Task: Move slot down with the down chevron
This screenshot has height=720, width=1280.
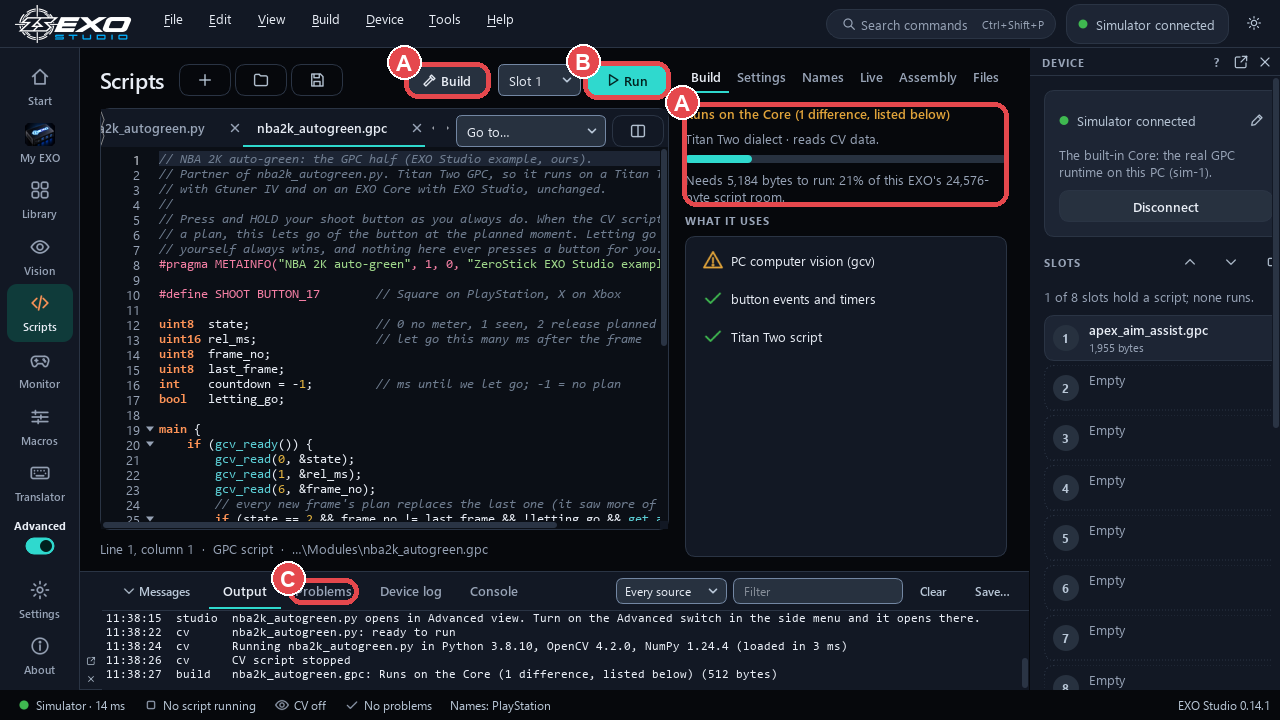Action: pyautogui.click(x=1231, y=262)
